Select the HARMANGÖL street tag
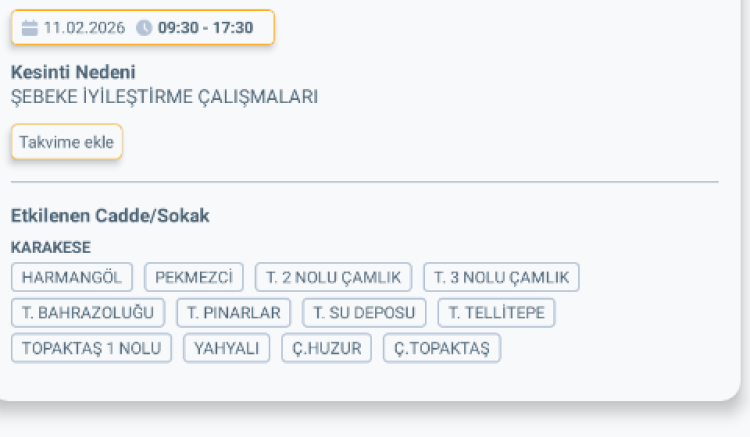The height and width of the screenshot is (437, 750). pos(71,277)
